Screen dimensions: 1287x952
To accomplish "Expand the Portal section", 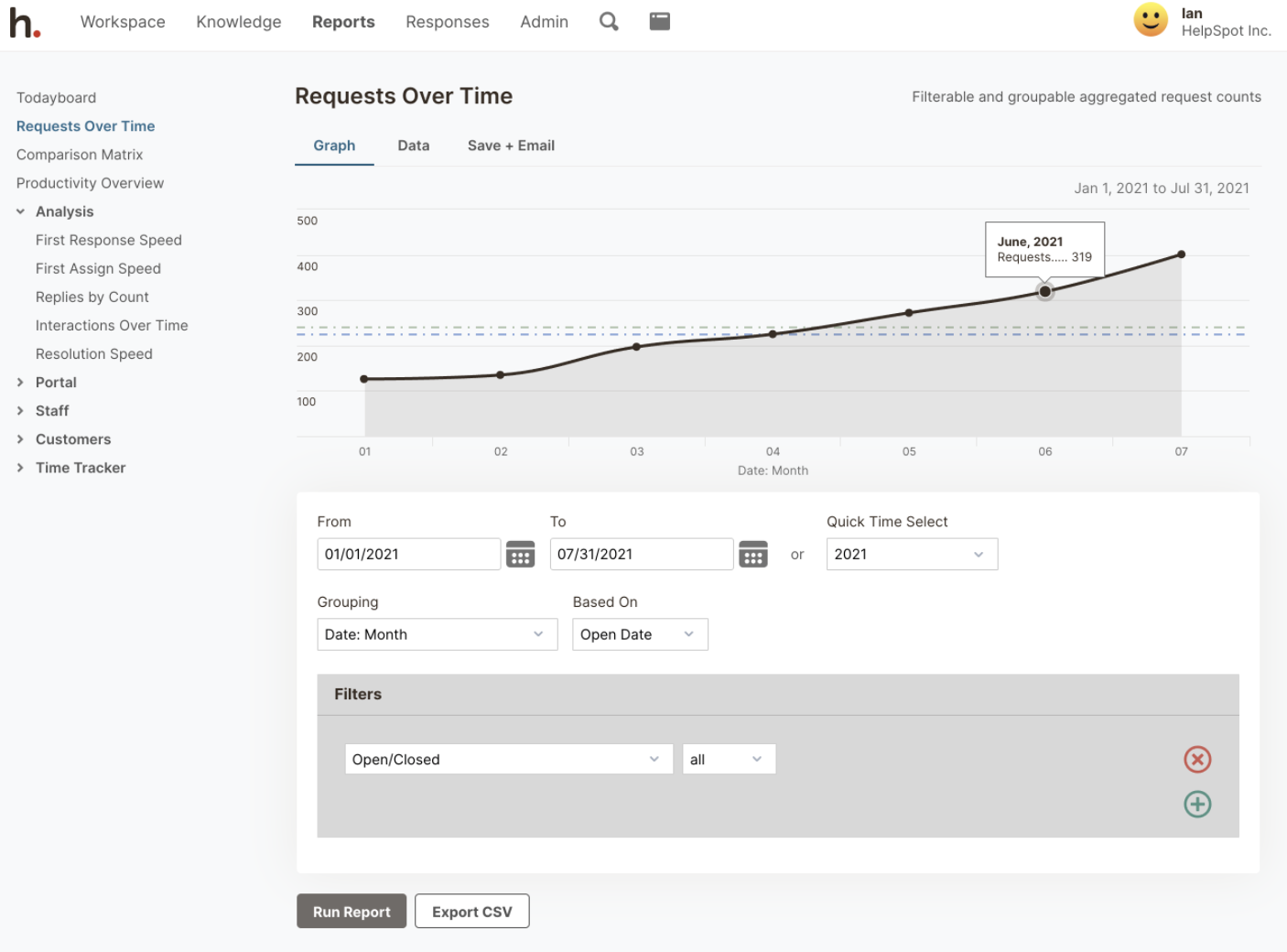I will [x=20, y=383].
